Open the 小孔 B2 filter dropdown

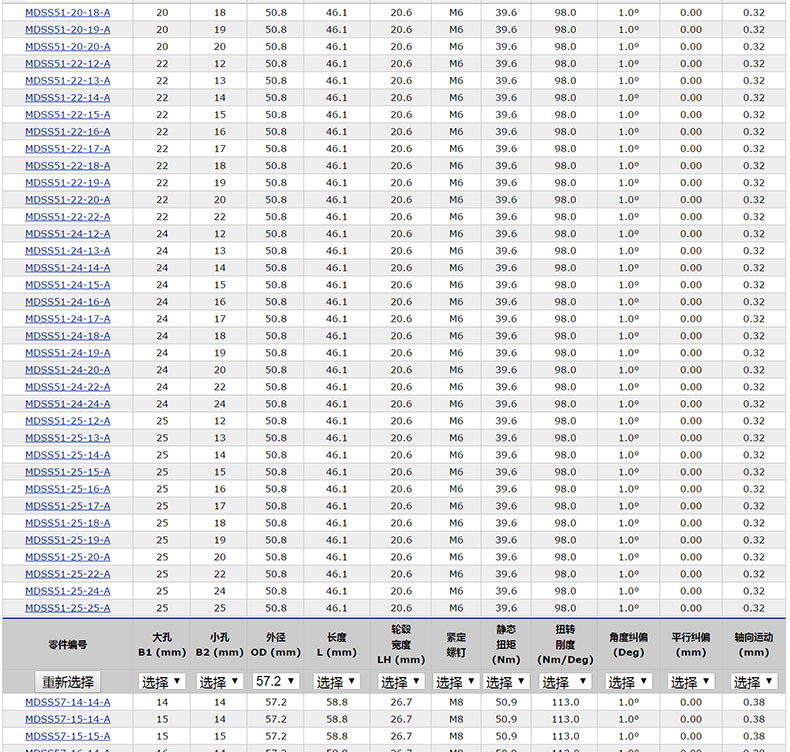tap(219, 682)
